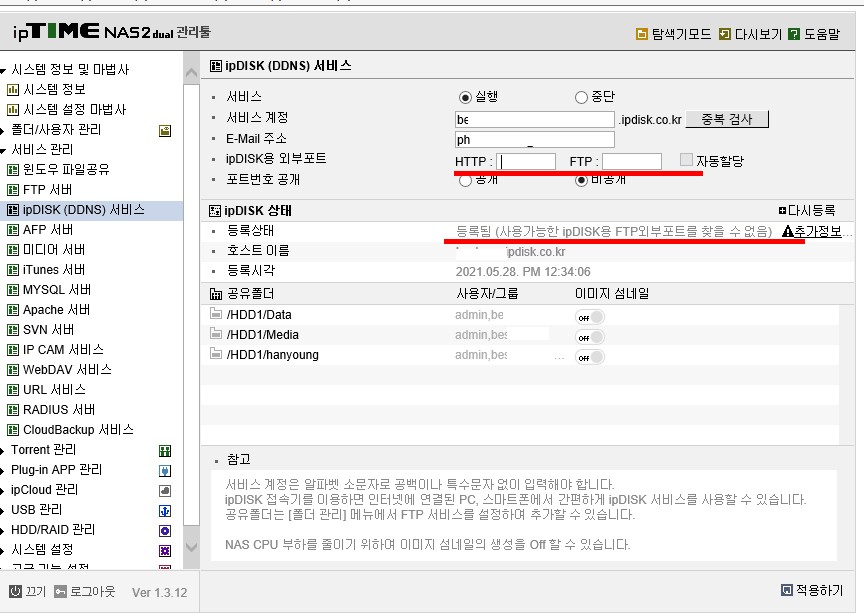
Task: Click the FTP 서버 item icon
Action: [x=13, y=190]
